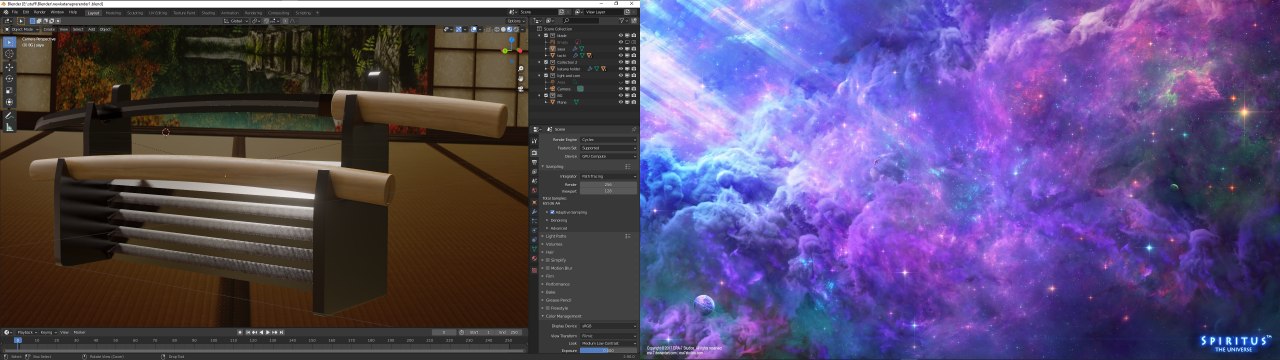The image size is (1280, 360).
Task: Select the Transform tool
Action: click(9, 102)
